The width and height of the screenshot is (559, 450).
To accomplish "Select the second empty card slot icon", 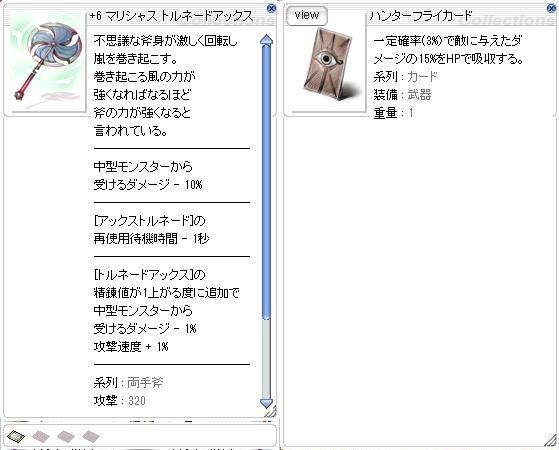I will tap(41, 435).
